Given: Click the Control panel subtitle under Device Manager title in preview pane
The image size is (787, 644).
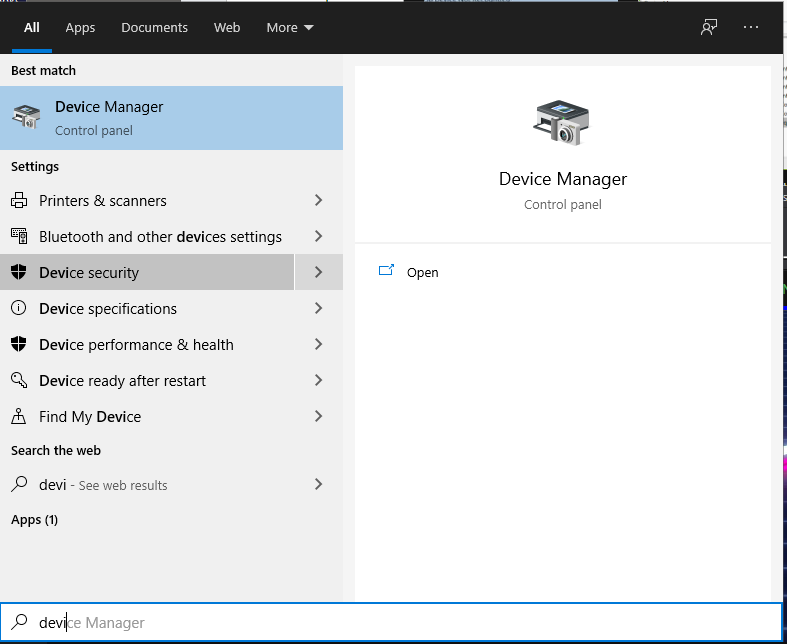Looking at the screenshot, I should tap(563, 204).
